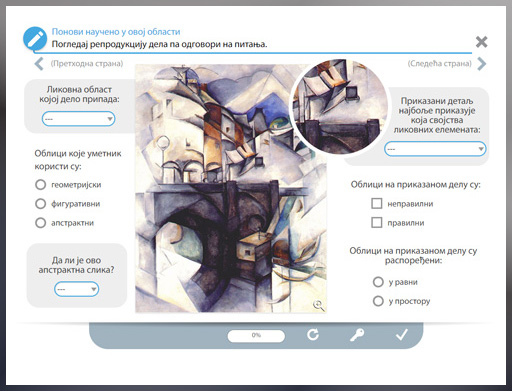Viewport: 512px width, 391px height.
Task: Choose the у простору radio button
Action: click(x=378, y=301)
